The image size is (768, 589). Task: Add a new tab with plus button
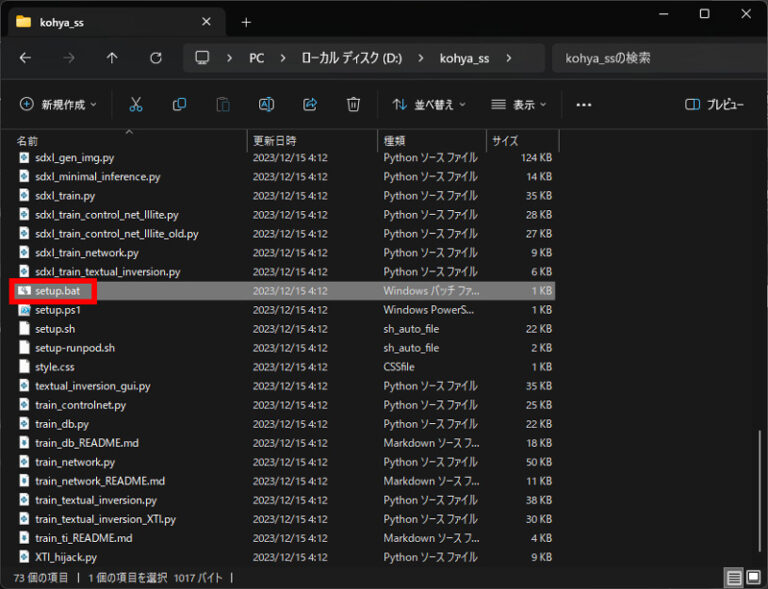(246, 22)
